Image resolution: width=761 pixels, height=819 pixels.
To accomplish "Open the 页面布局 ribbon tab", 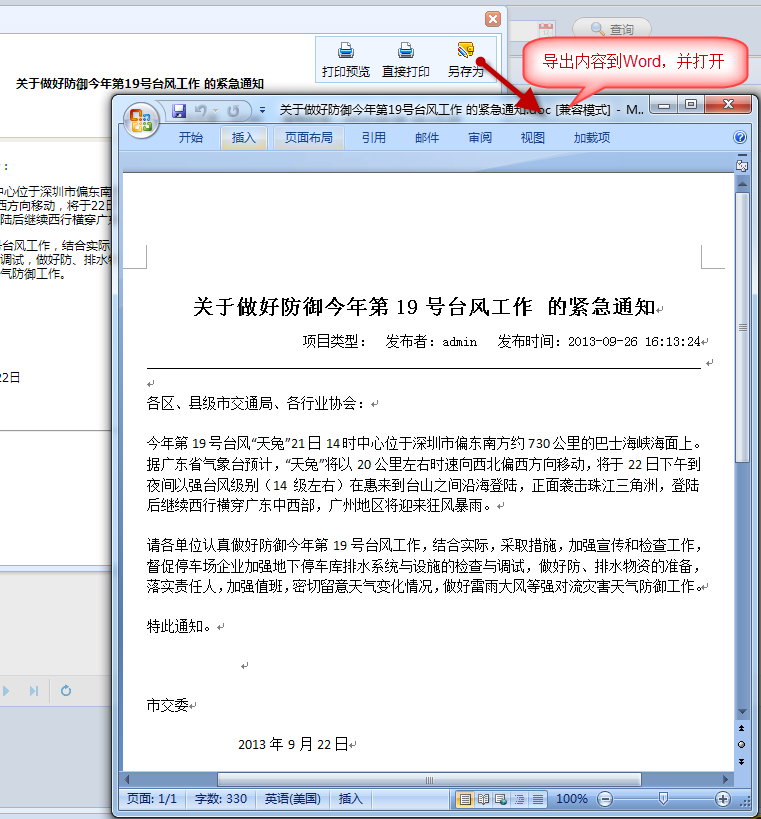I will coord(308,138).
